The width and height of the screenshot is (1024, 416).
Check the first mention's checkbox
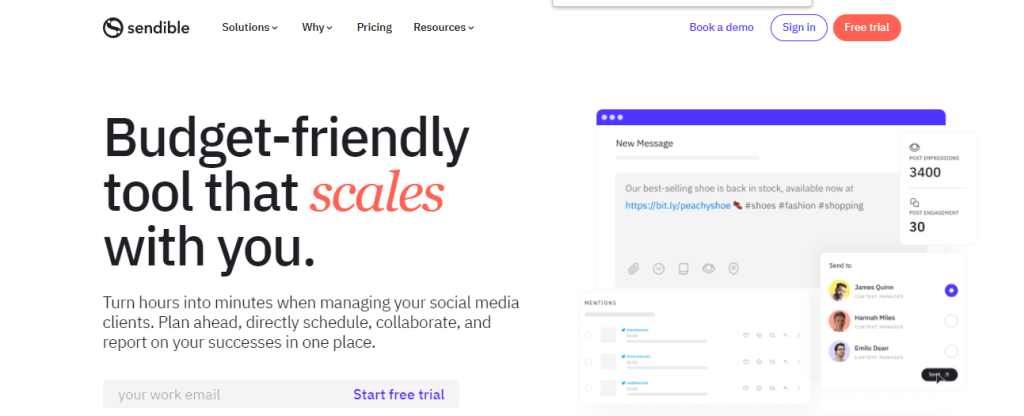pyautogui.click(x=588, y=335)
